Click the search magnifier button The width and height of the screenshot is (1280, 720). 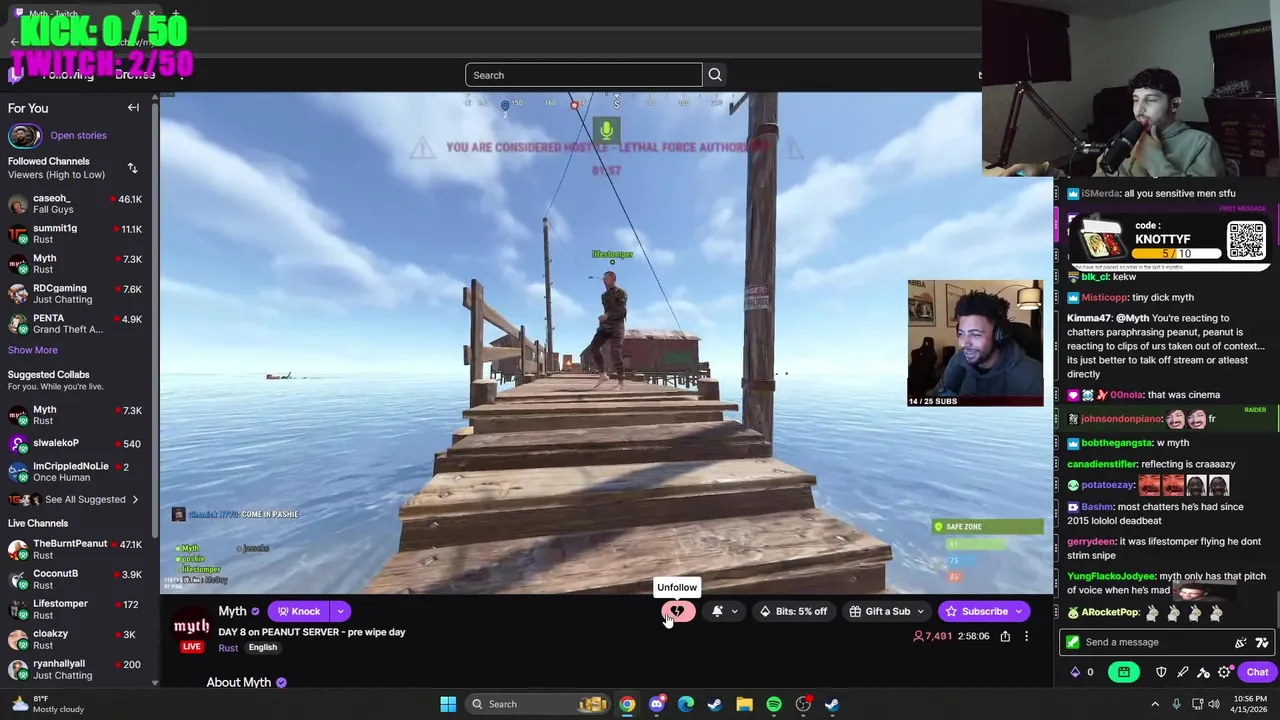715,75
